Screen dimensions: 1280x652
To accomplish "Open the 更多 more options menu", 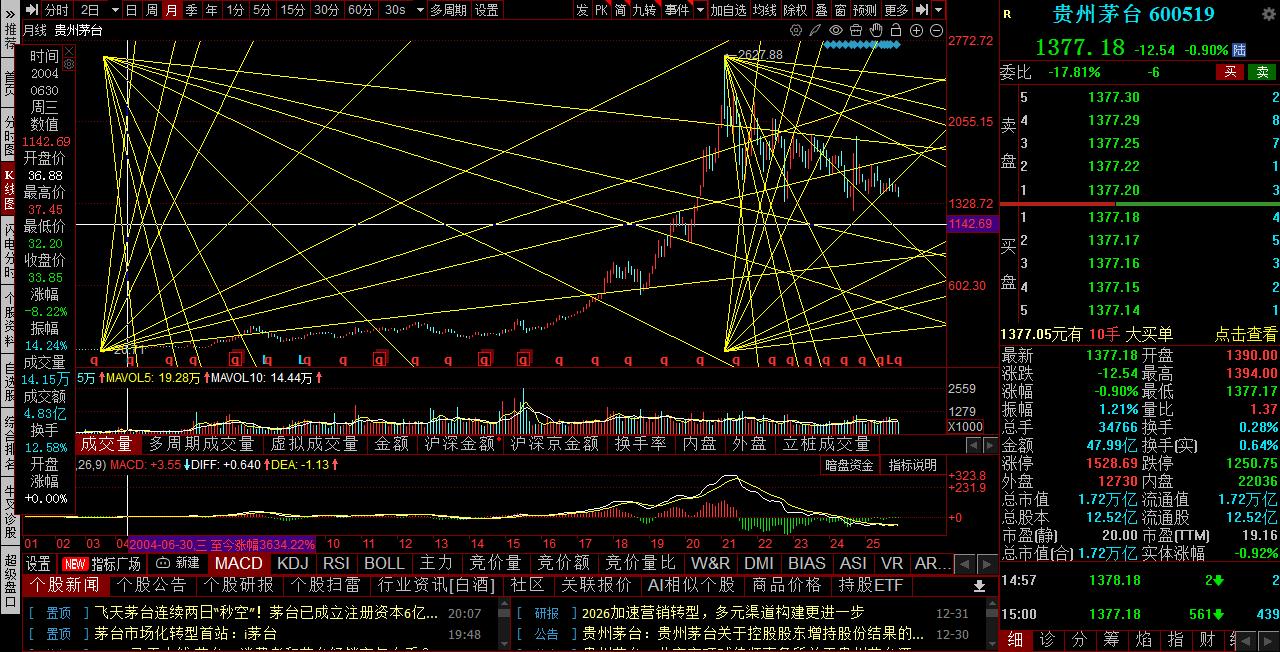I will click(897, 10).
